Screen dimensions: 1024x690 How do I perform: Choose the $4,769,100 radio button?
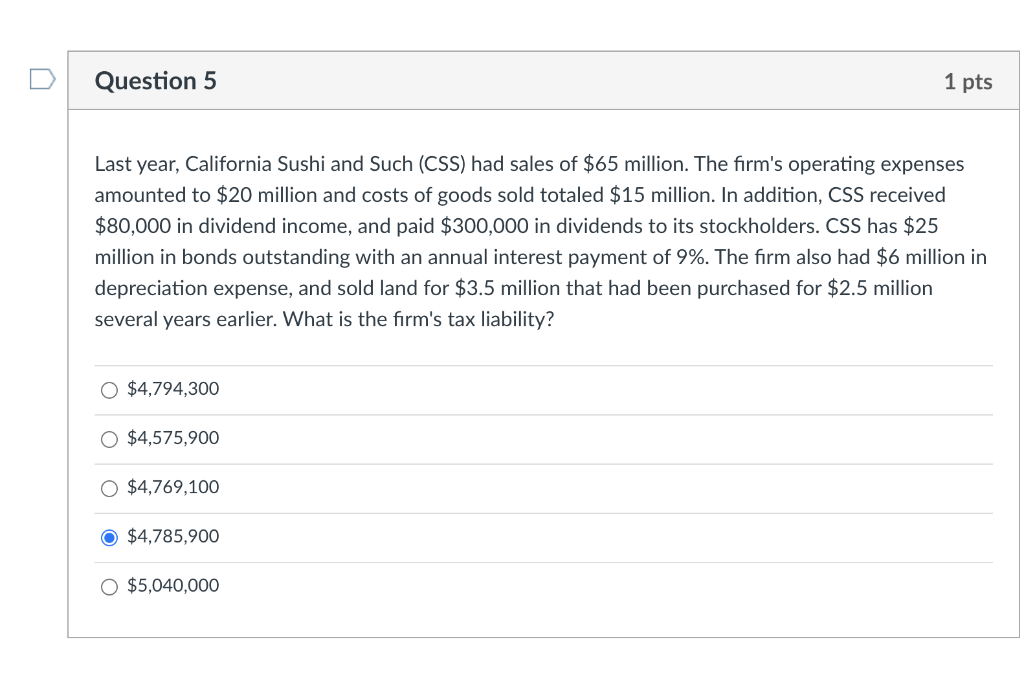pyautogui.click(x=109, y=488)
